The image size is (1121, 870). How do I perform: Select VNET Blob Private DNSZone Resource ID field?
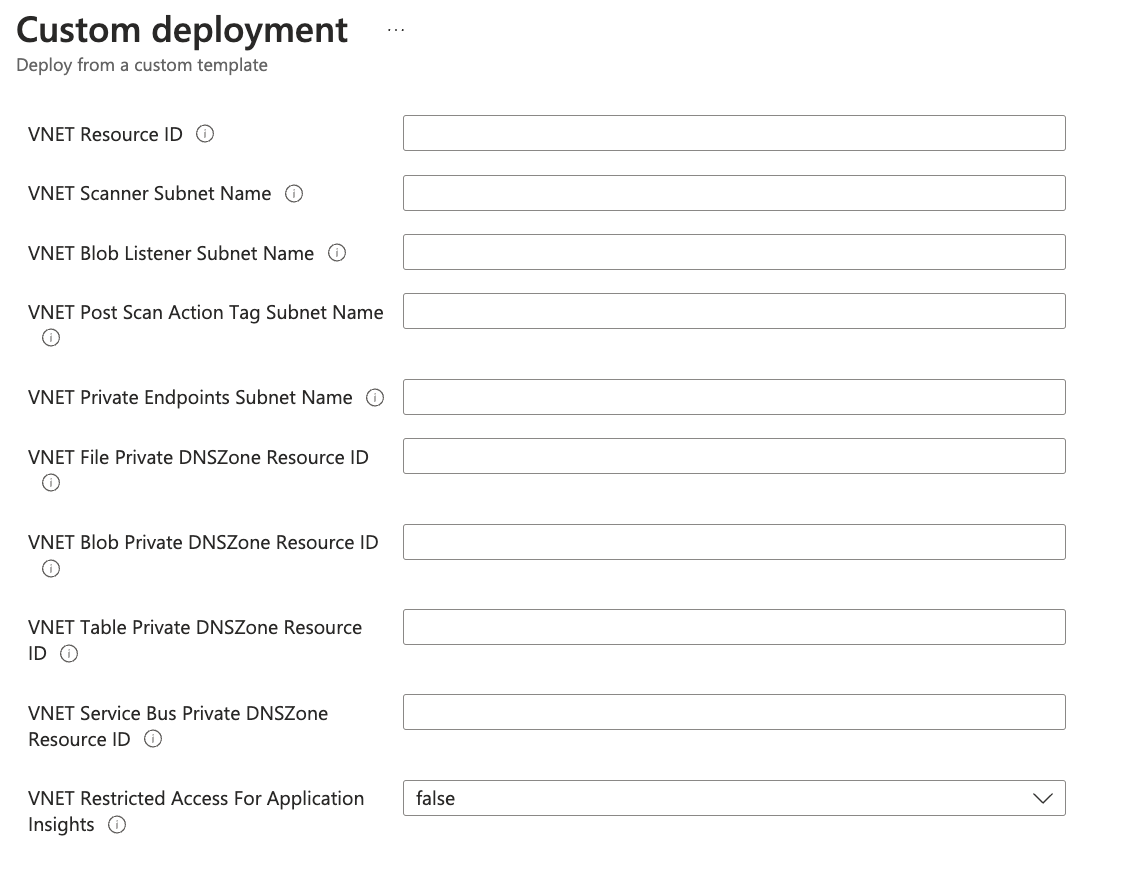(734, 542)
